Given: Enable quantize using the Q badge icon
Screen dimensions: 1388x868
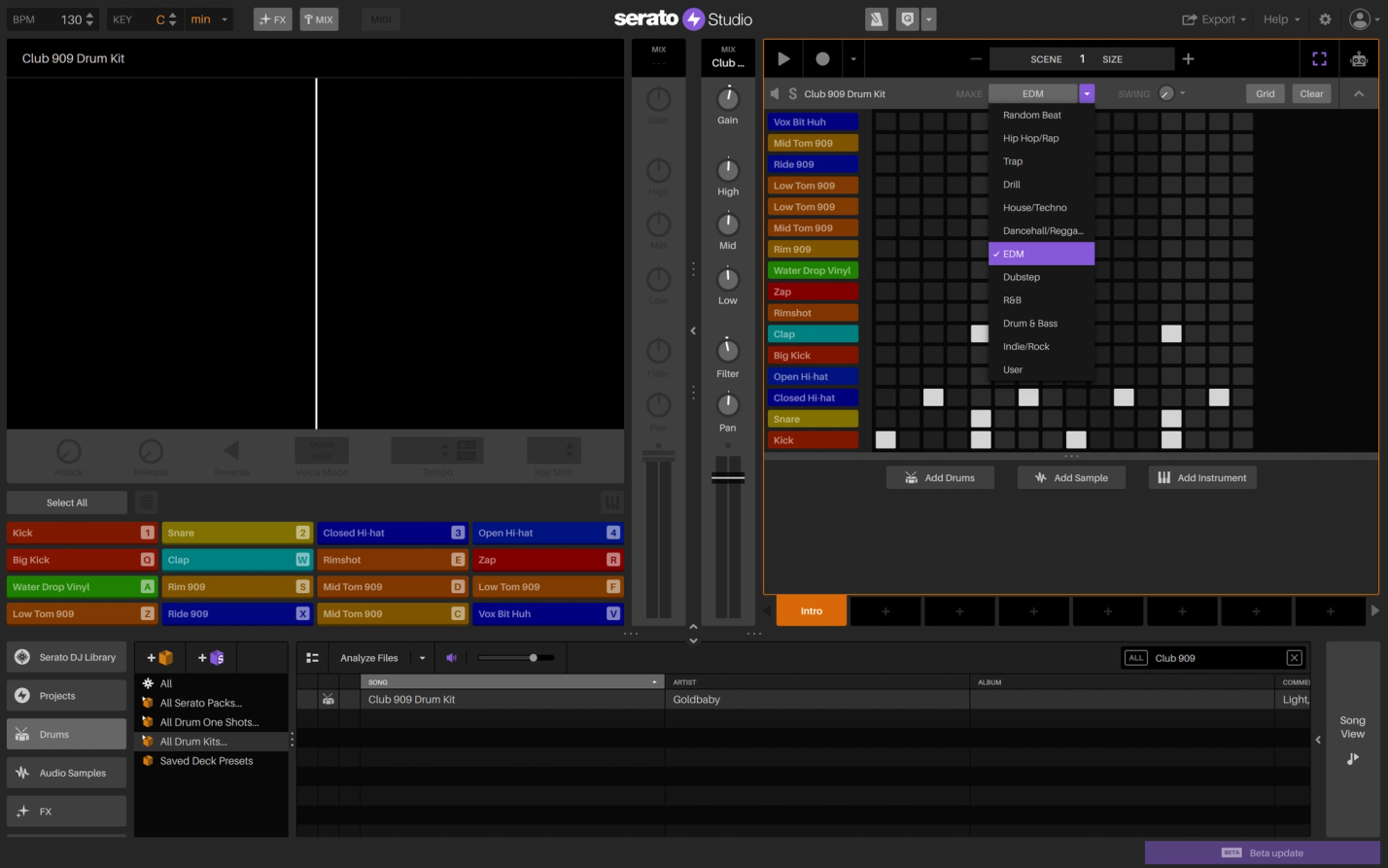Looking at the screenshot, I should [908, 18].
